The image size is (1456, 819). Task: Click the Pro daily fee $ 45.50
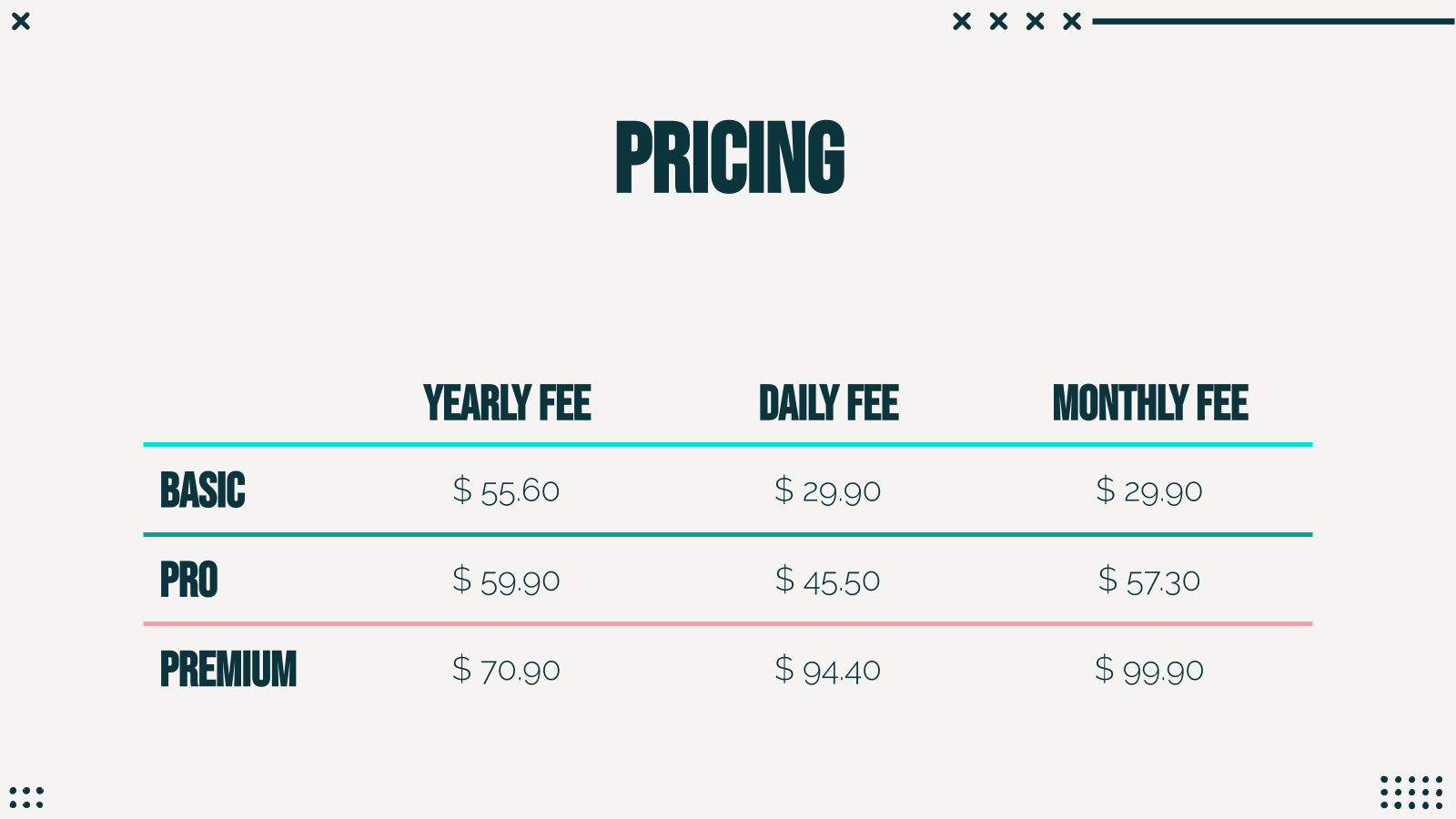click(828, 581)
